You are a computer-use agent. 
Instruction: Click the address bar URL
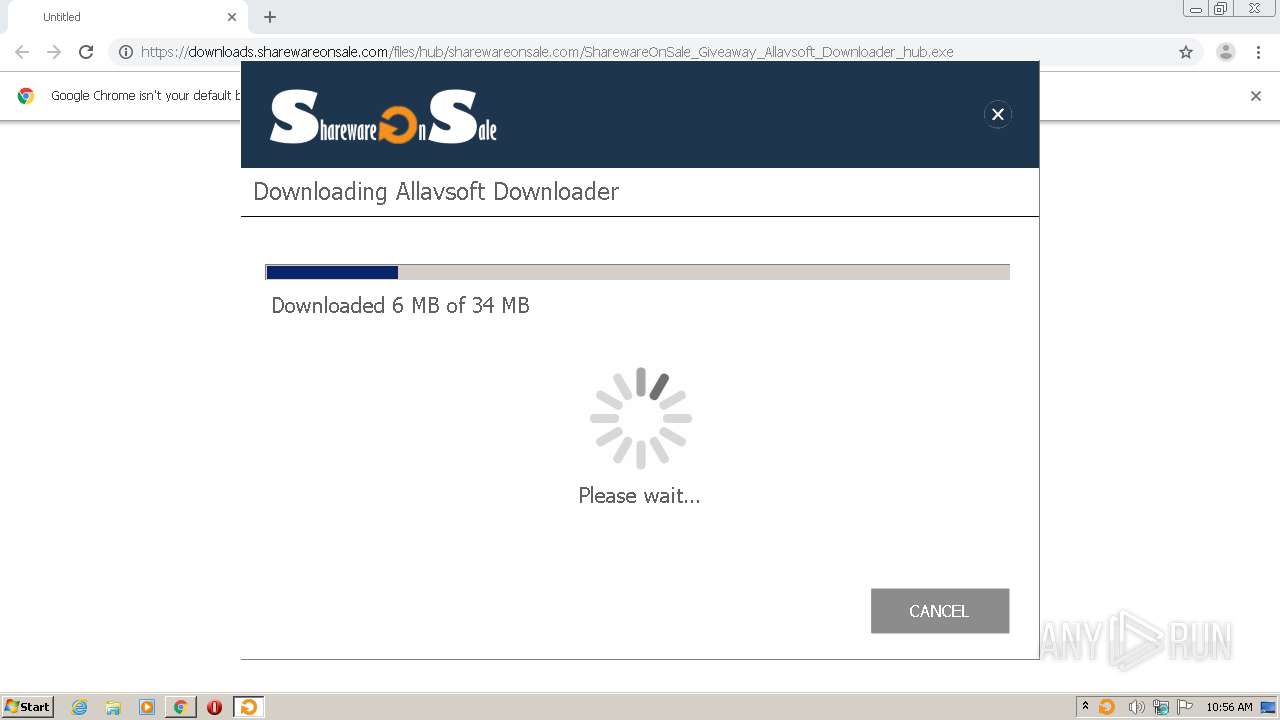point(547,52)
